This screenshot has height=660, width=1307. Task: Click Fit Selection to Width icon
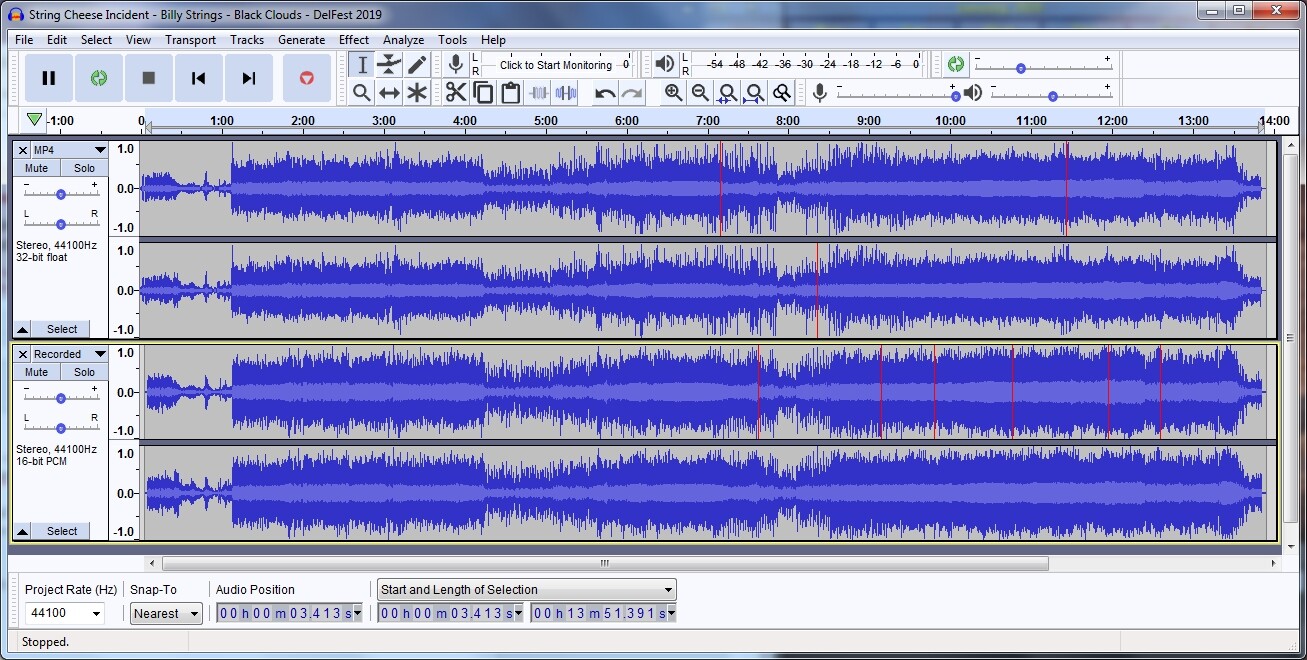(x=728, y=93)
